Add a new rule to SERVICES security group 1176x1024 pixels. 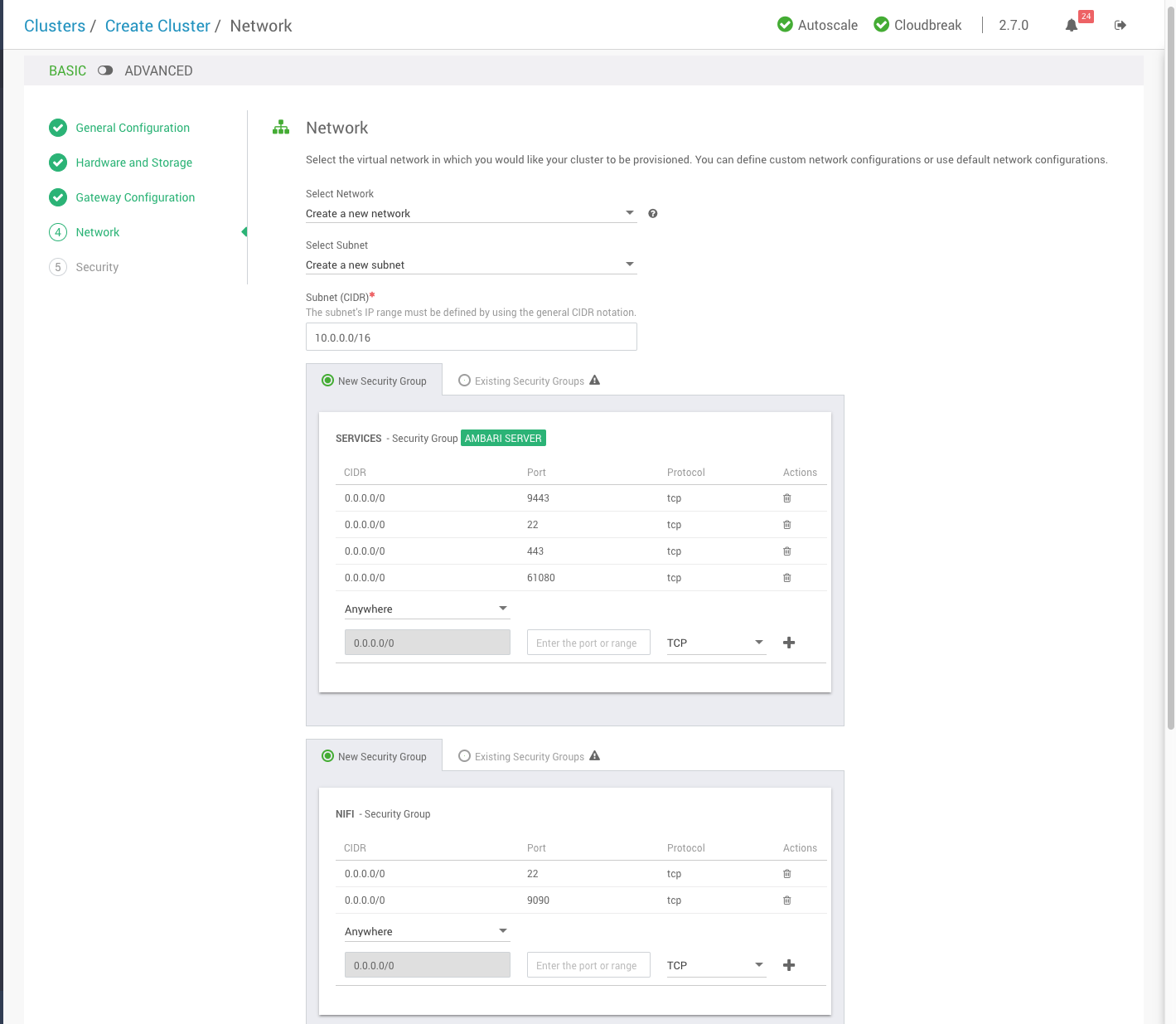pos(789,642)
